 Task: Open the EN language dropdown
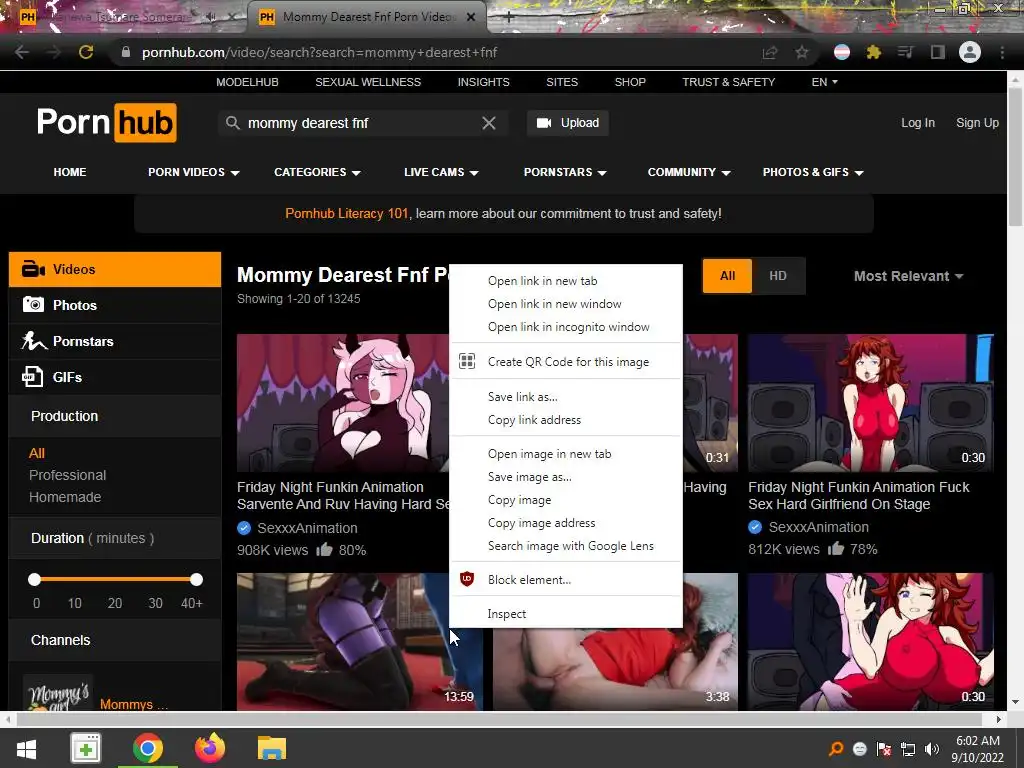click(824, 82)
